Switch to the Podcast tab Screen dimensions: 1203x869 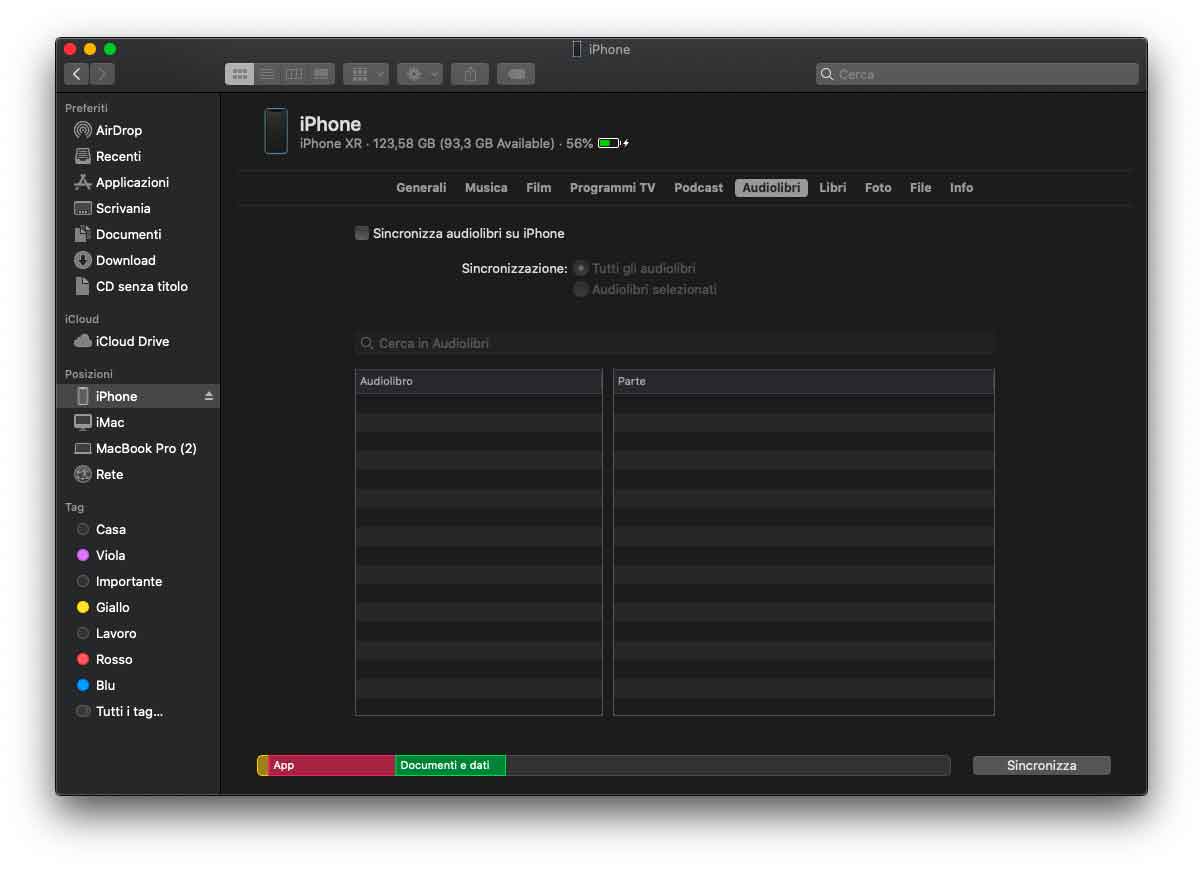coord(698,188)
